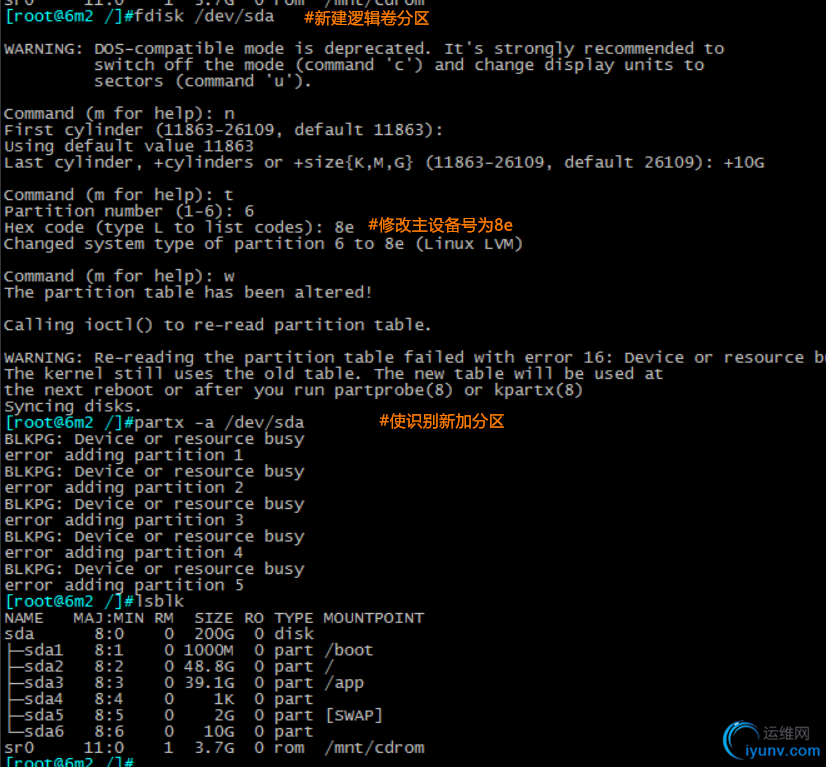Click 'error adding partition 1' line
The image size is (826, 767).
pos(124,455)
